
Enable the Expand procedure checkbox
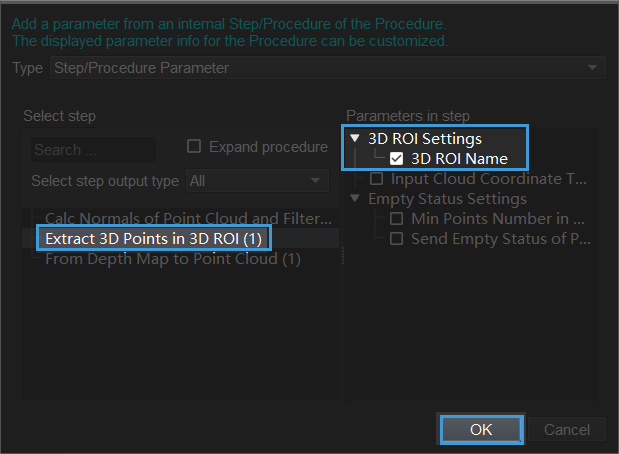[x=195, y=147]
